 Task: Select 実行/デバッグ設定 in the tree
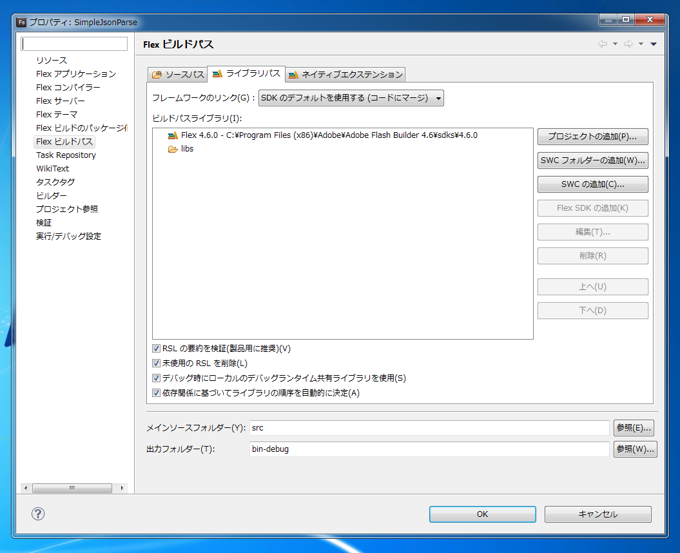[x=69, y=236]
